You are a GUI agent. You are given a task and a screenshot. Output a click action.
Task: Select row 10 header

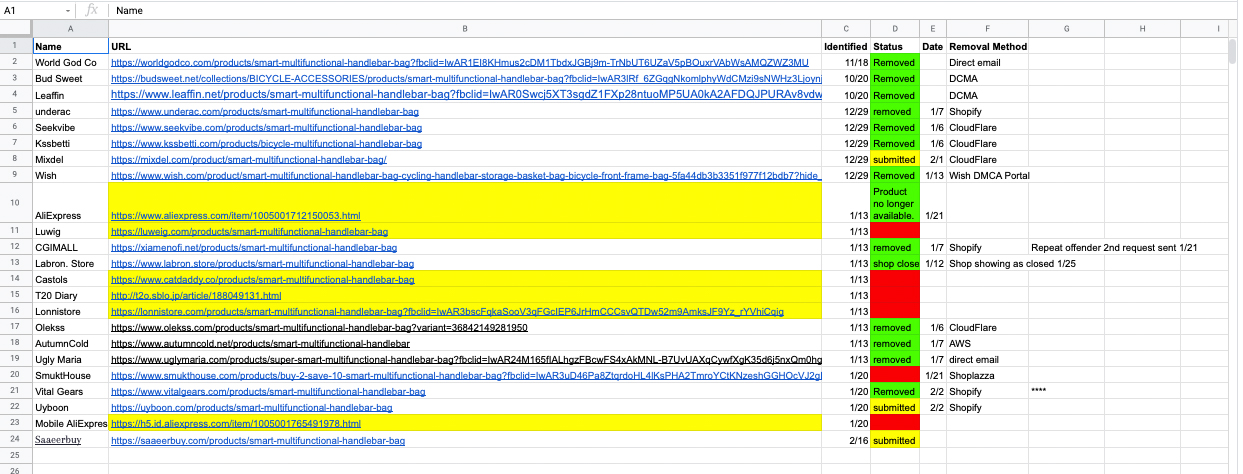tap(15, 203)
